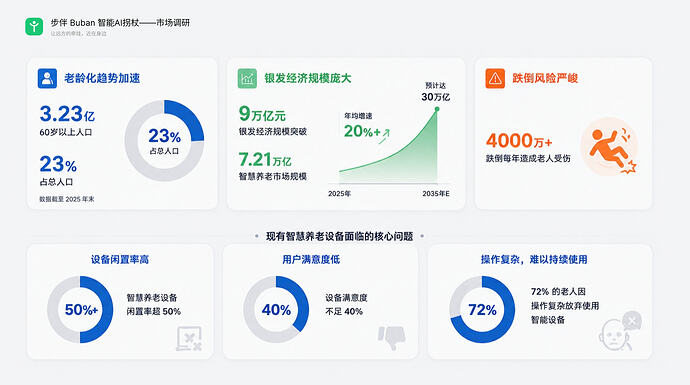Click the 数据截至 2025 年末 footnote
This screenshot has width=690, height=385.
(x=67, y=199)
